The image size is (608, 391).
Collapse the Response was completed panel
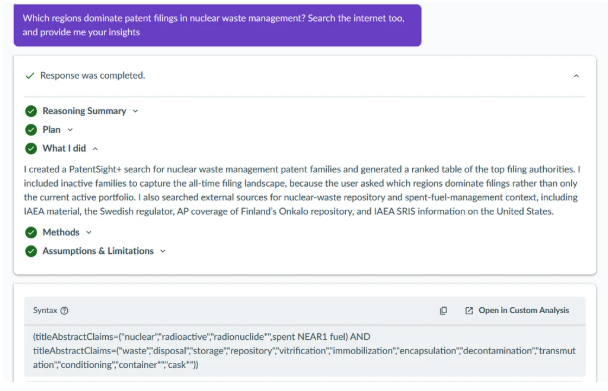coord(576,76)
